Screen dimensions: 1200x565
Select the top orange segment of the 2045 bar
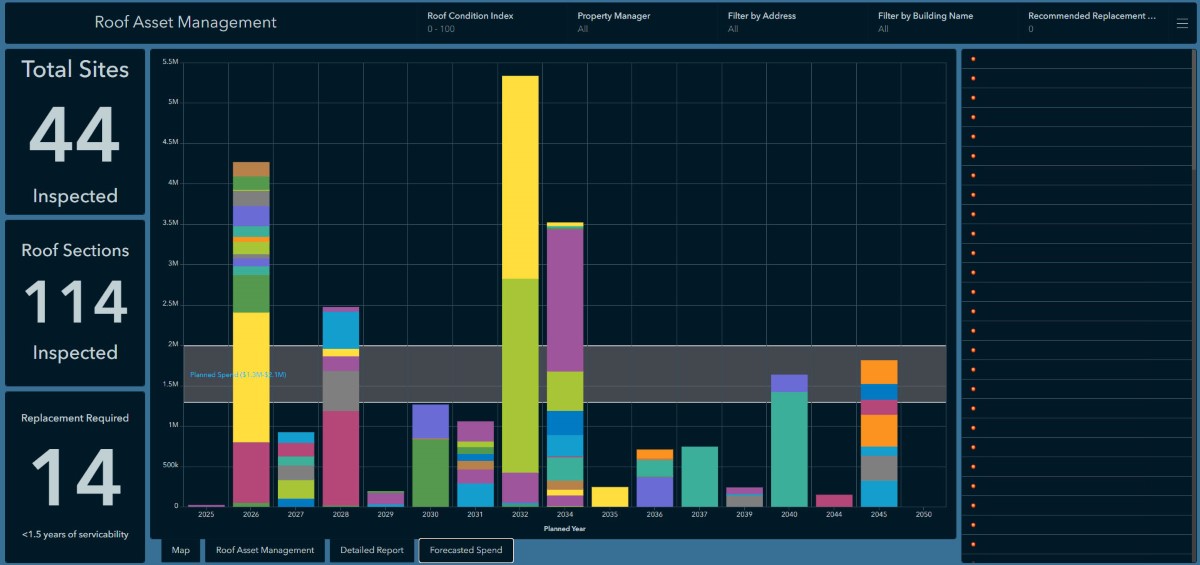[879, 372]
